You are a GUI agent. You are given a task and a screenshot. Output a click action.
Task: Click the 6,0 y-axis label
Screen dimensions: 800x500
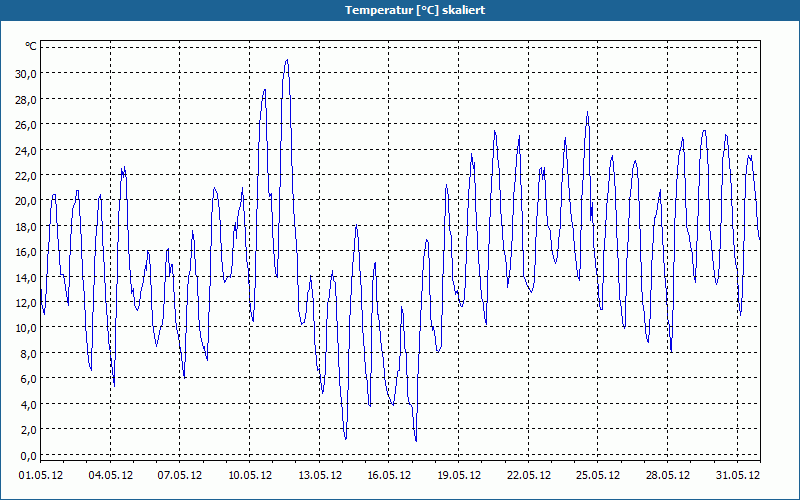[28, 379]
